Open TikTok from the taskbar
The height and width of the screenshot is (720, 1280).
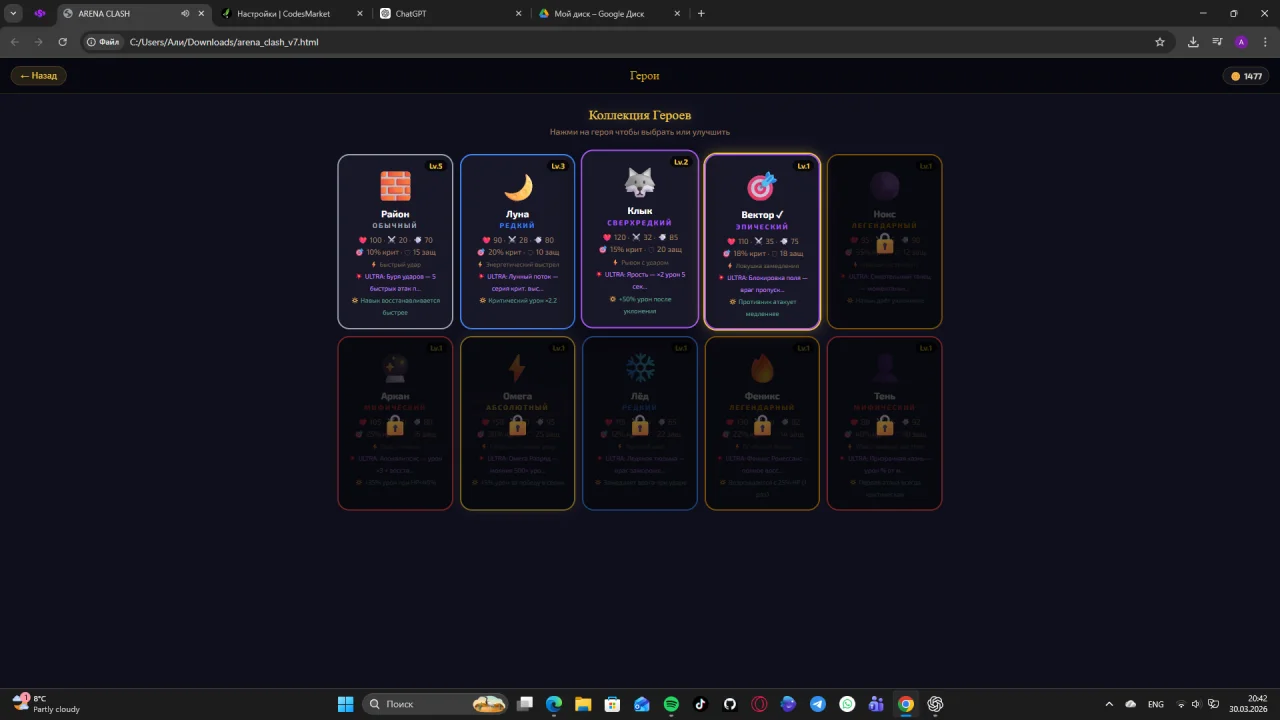(700, 704)
